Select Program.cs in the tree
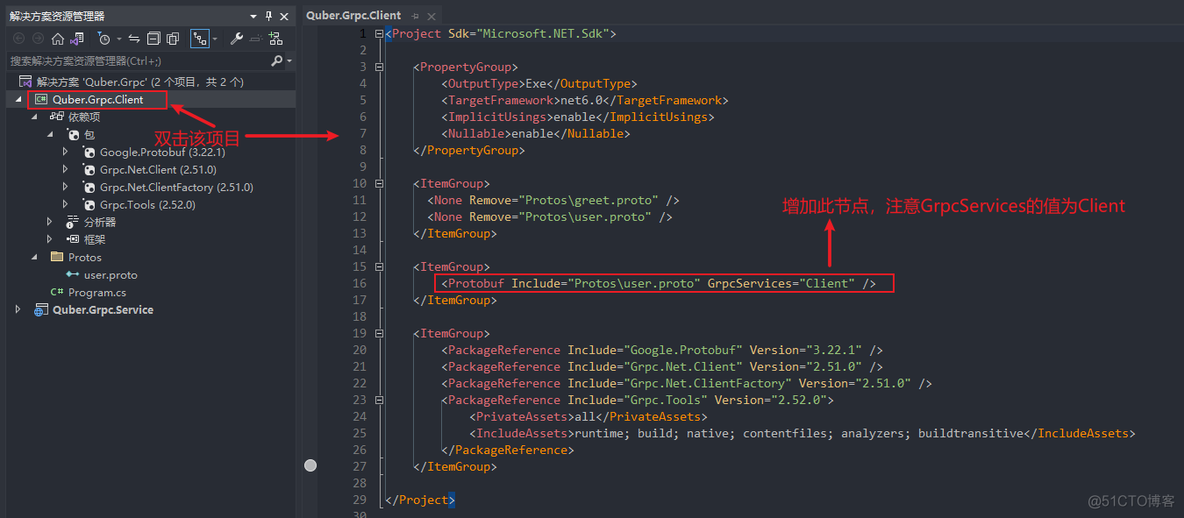The width and height of the screenshot is (1184, 518). [97, 292]
